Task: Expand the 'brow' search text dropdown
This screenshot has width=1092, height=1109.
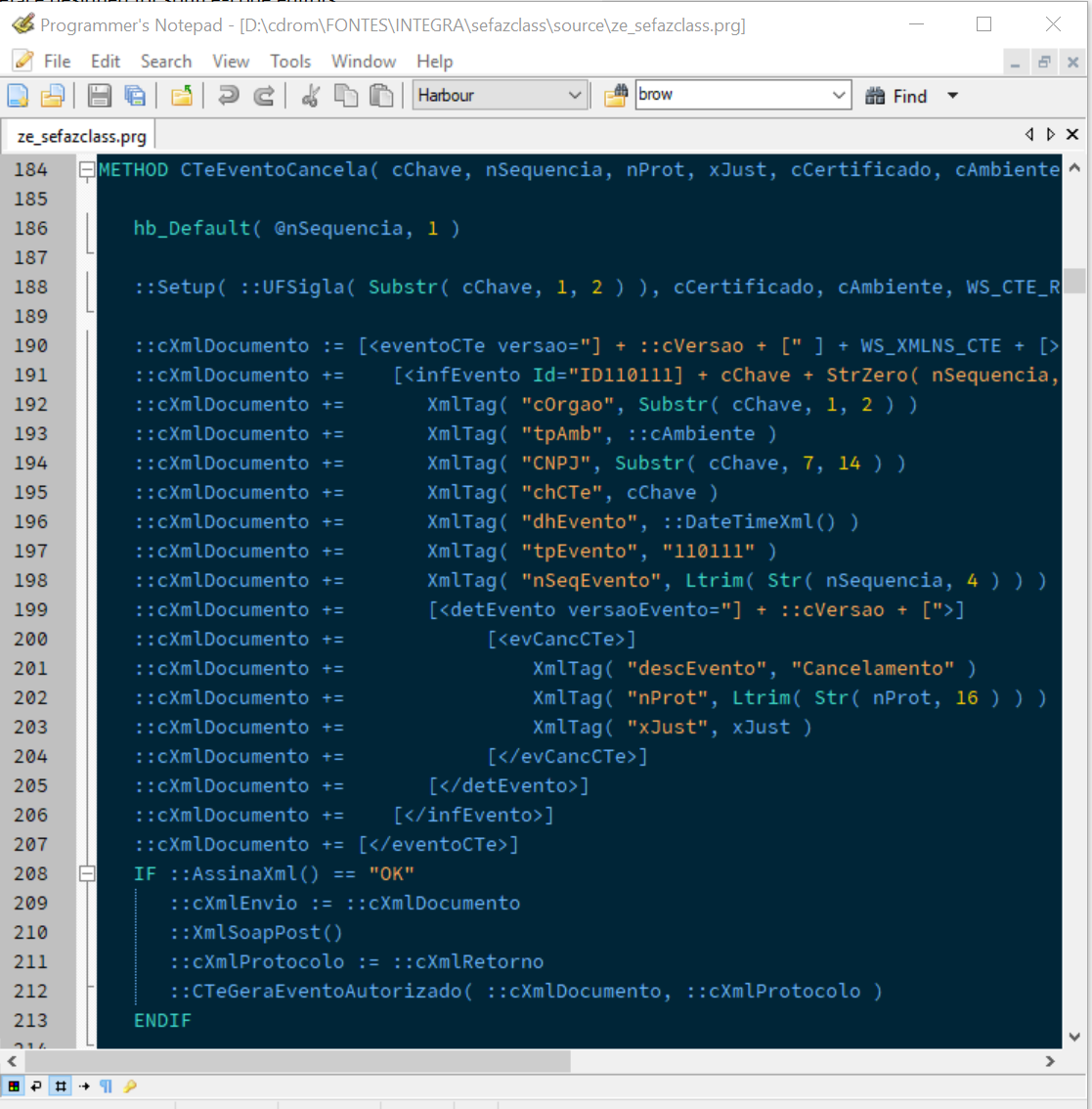Action: (x=839, y=95)
